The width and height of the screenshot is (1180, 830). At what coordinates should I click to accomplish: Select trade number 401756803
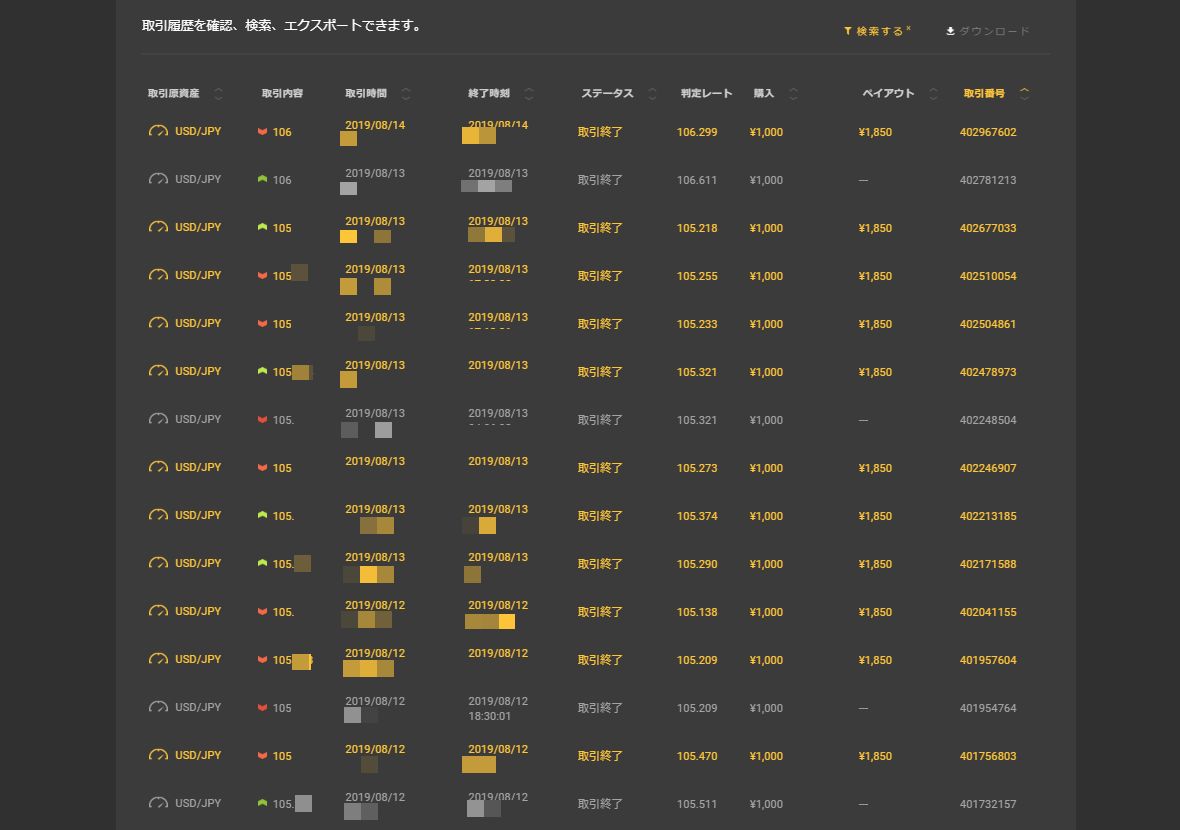(988, 756)
